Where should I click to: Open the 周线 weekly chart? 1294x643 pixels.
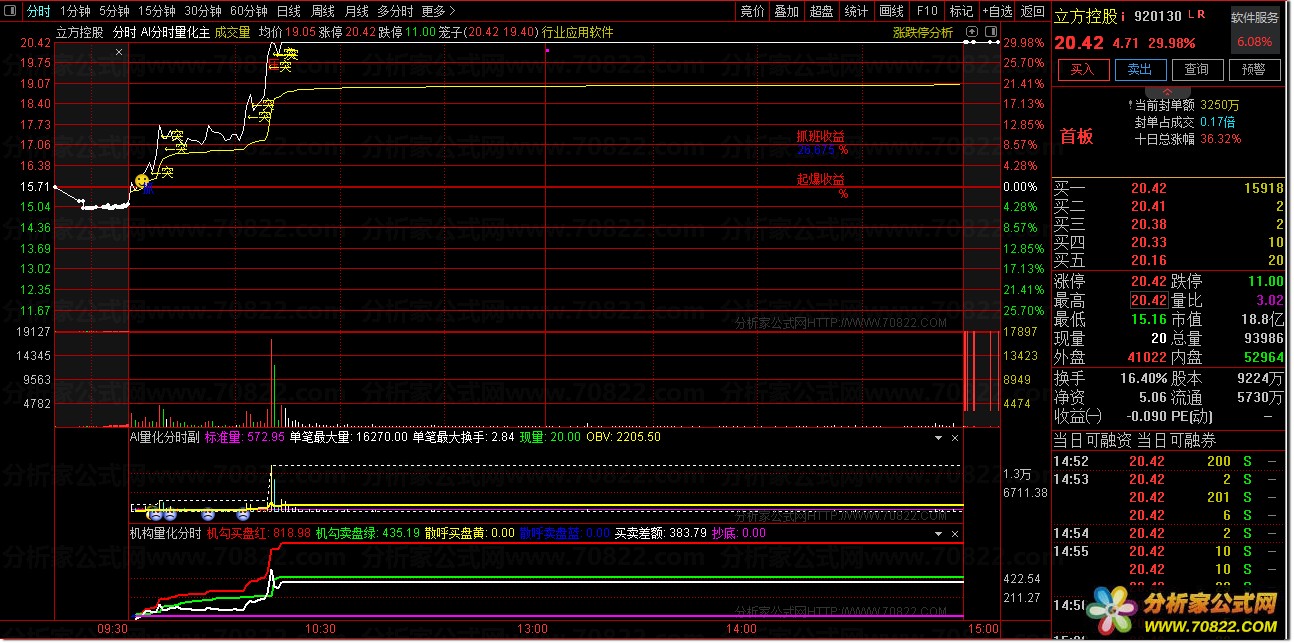[x=322, y=11]
